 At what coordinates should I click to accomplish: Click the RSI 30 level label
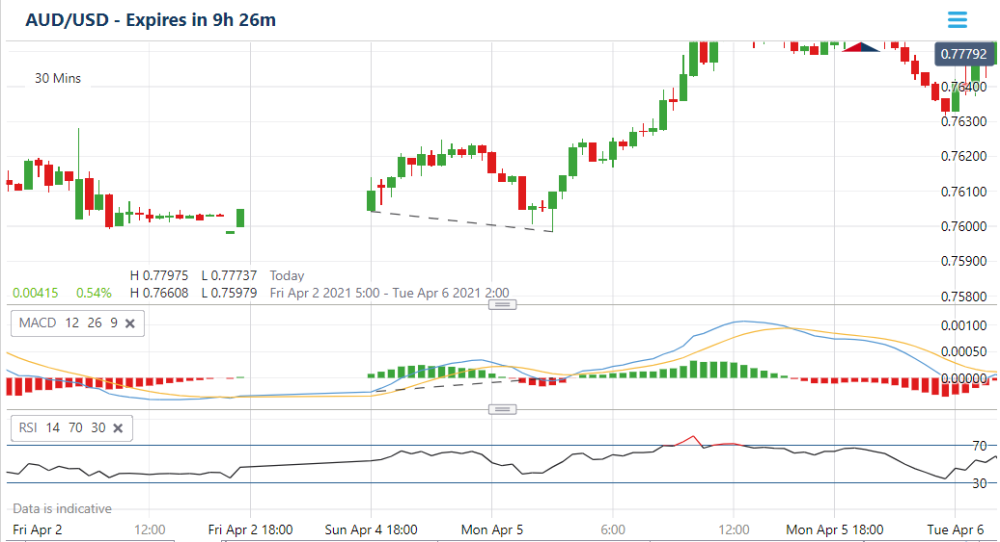pyautogui.click(x=980, y=483)
